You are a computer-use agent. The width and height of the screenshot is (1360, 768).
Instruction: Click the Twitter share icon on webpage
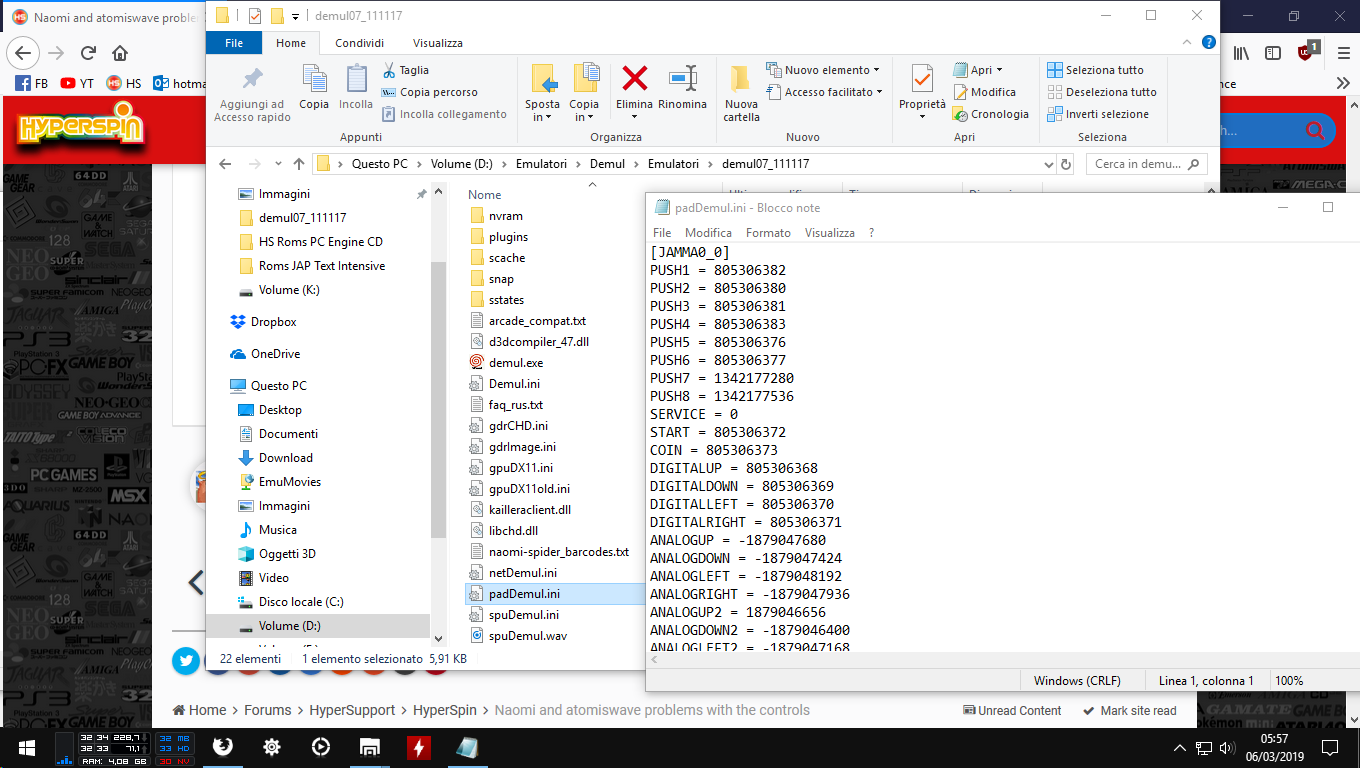coord(186,660)
